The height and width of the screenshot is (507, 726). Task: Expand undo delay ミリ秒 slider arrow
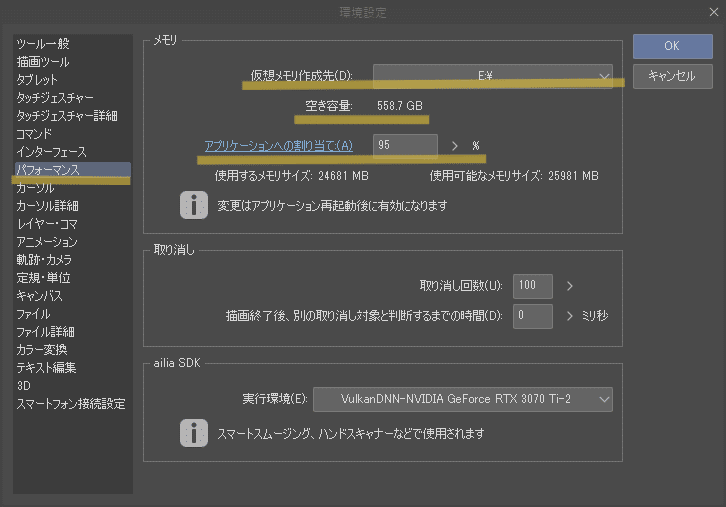570,316
